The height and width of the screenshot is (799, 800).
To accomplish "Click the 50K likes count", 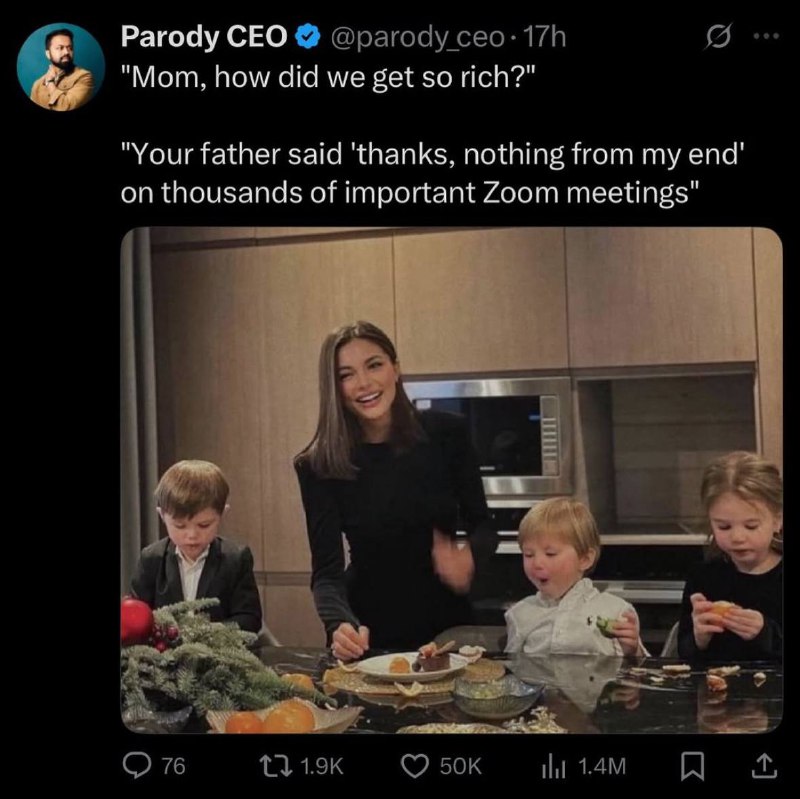I will 460,766.
